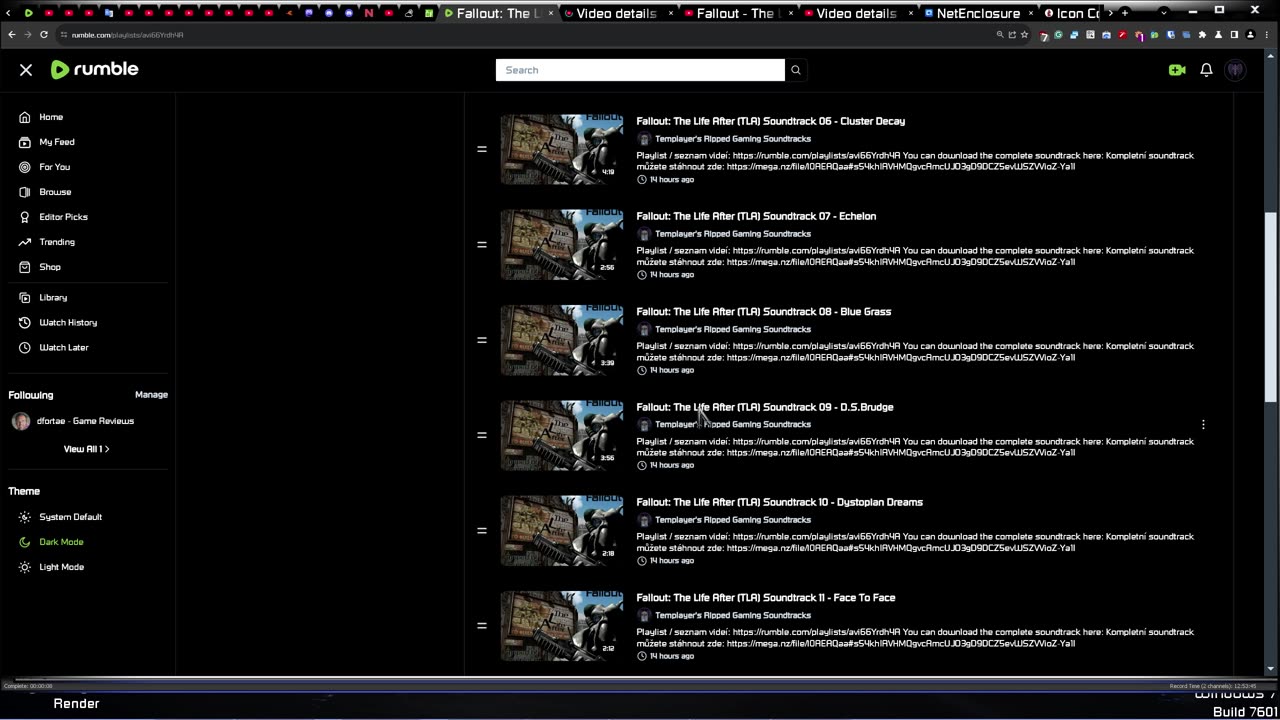Click the Chrome Labs flask icon
This screenshot has height=720, width=1280.
pyautogui.click(x=1218, y=35)
